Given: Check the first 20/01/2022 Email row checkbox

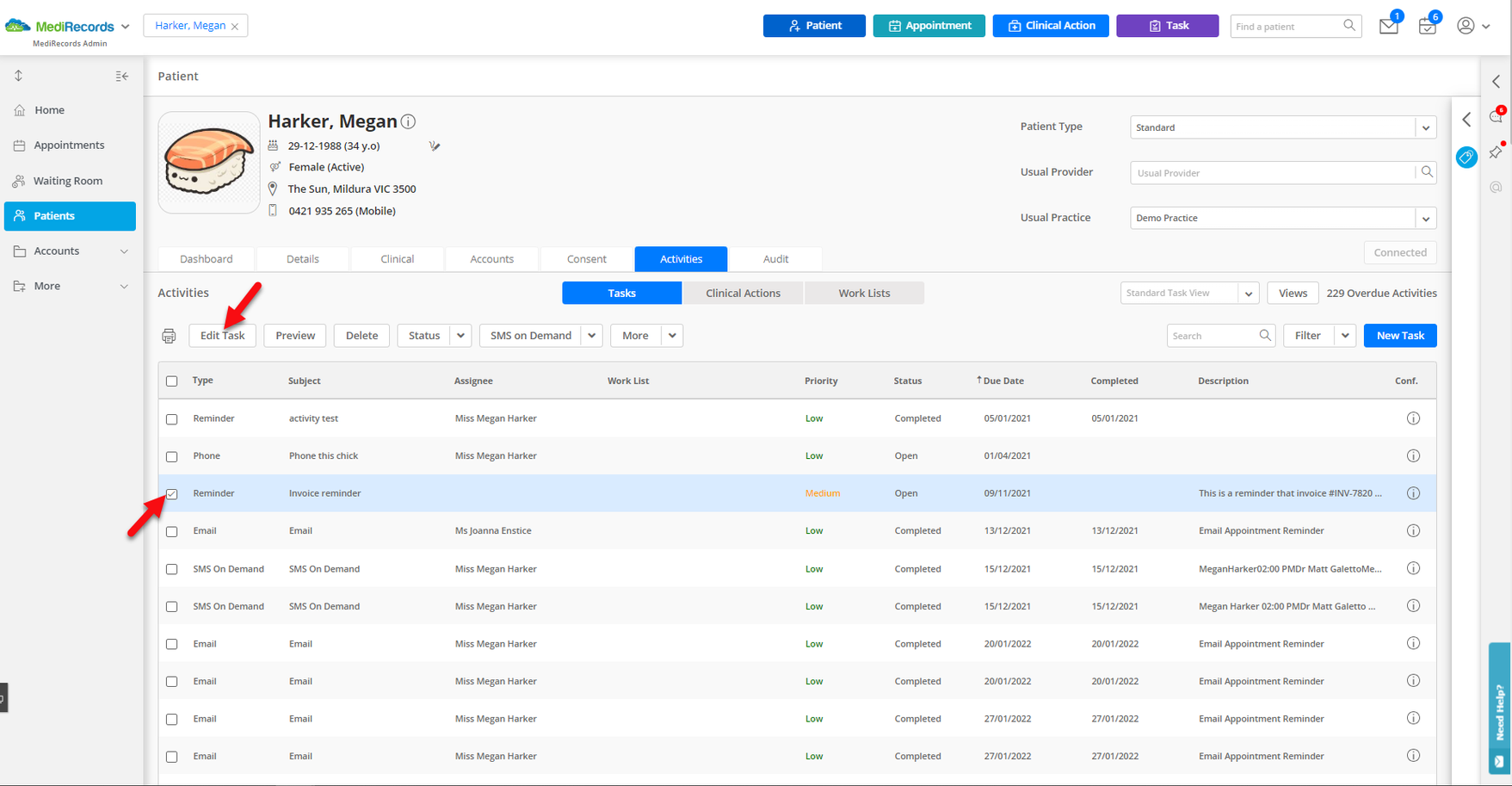Looking at the screenshot, I should coord(172,645).
